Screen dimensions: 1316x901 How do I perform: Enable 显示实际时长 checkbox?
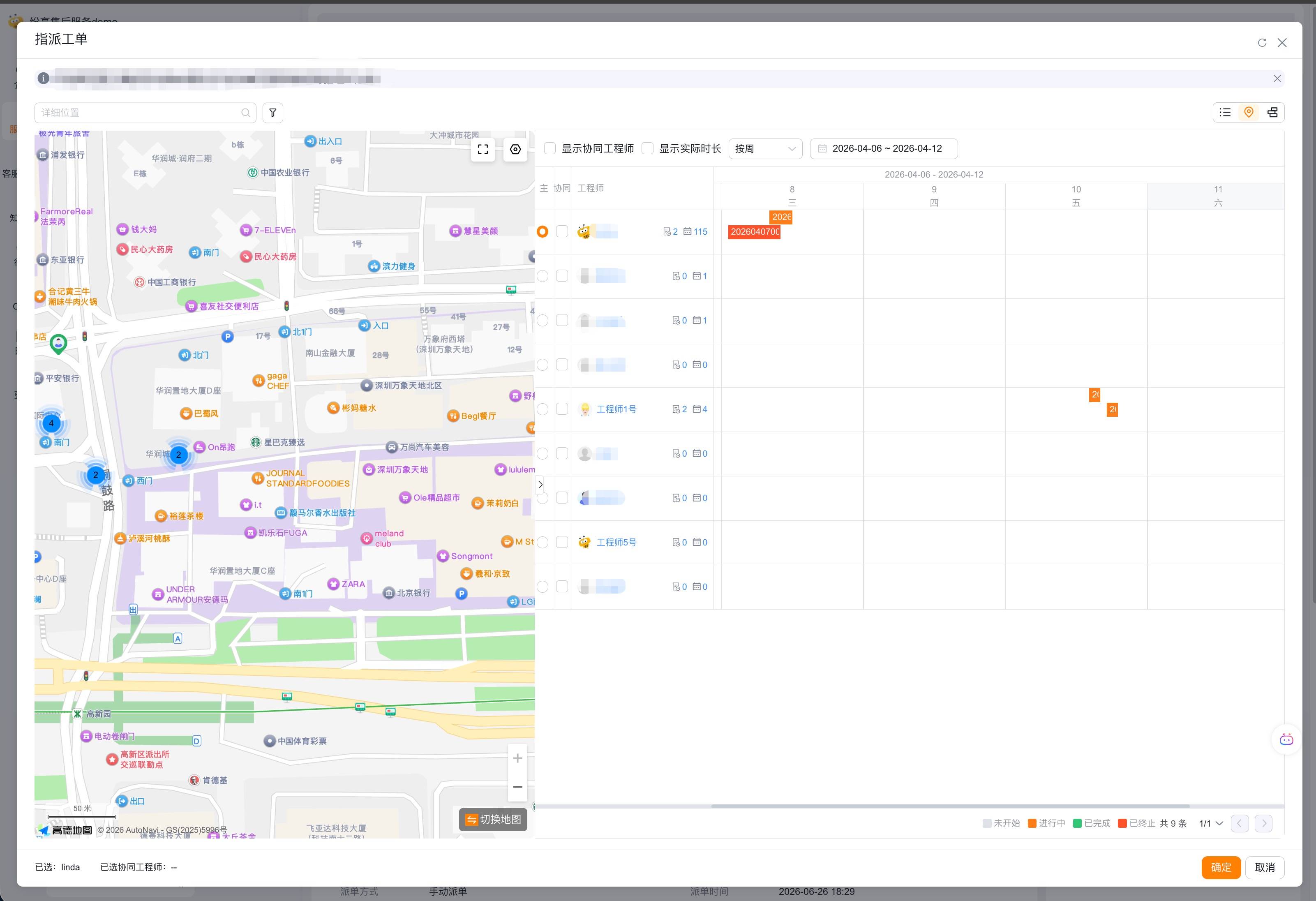point(647,148)
